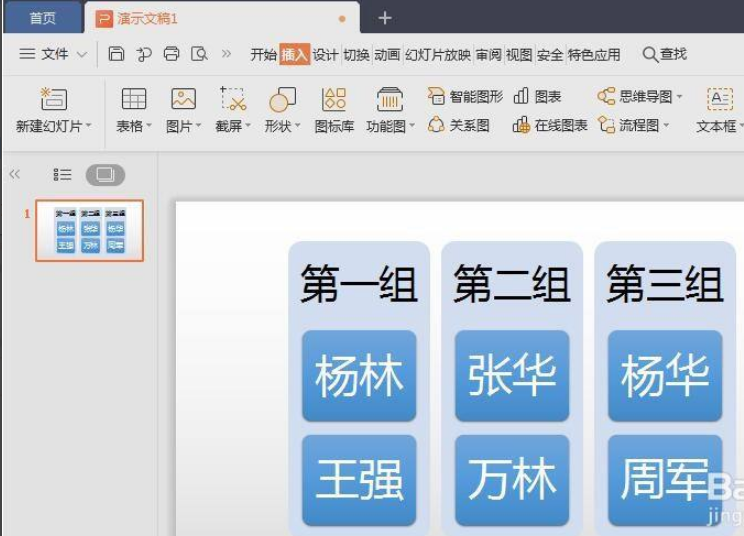744x536 pixels.
Task: Click the export-to-PDF icon in quick toolbar
Action: click(x=144, y=54)
